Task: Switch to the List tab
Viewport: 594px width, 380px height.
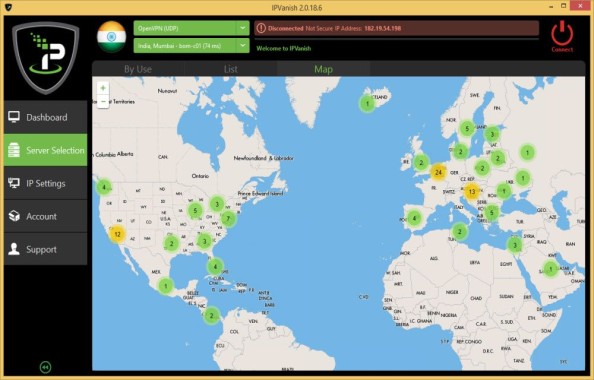Action: coord(231,69)
